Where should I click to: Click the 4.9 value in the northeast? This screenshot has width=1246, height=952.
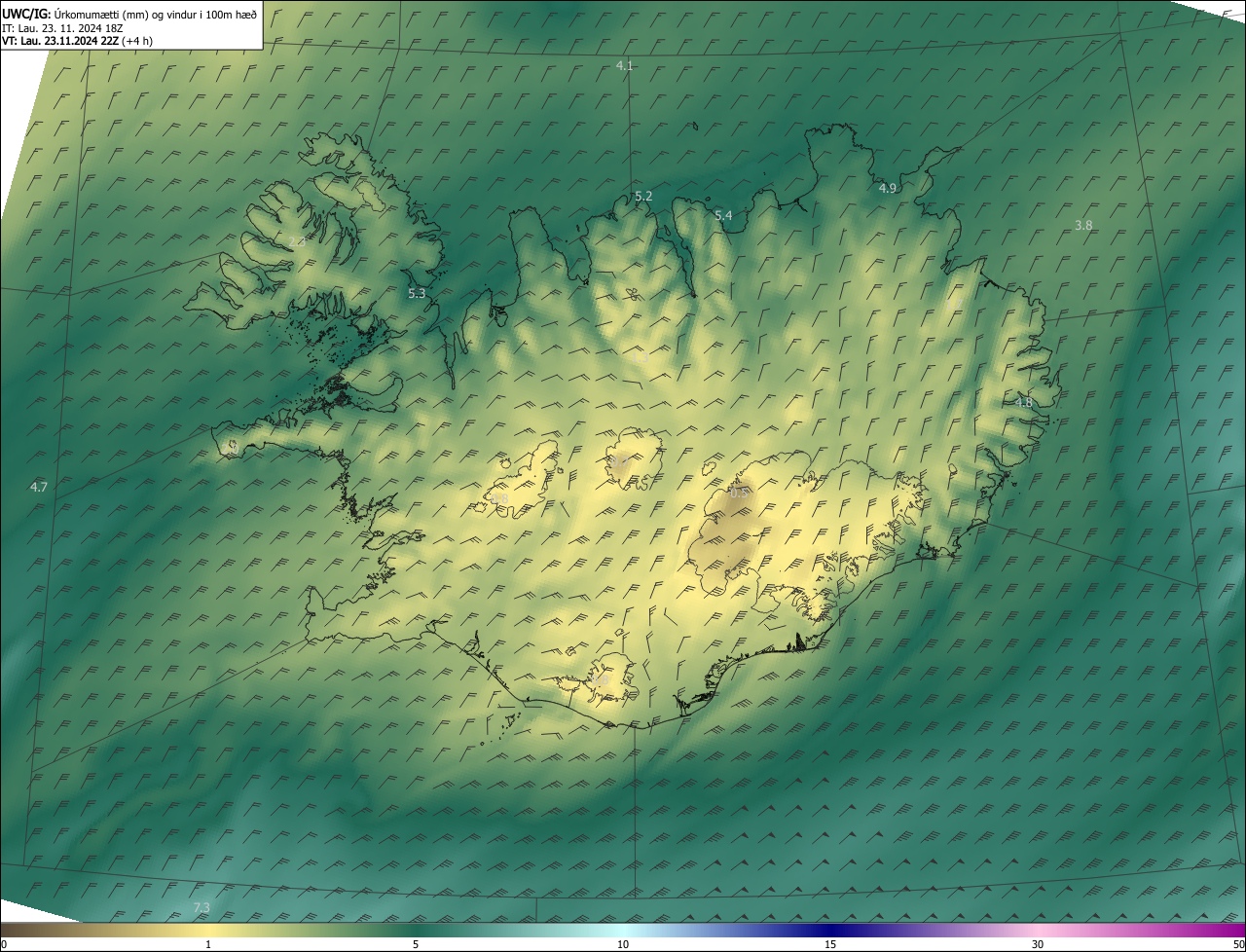[x=888, y=188]
